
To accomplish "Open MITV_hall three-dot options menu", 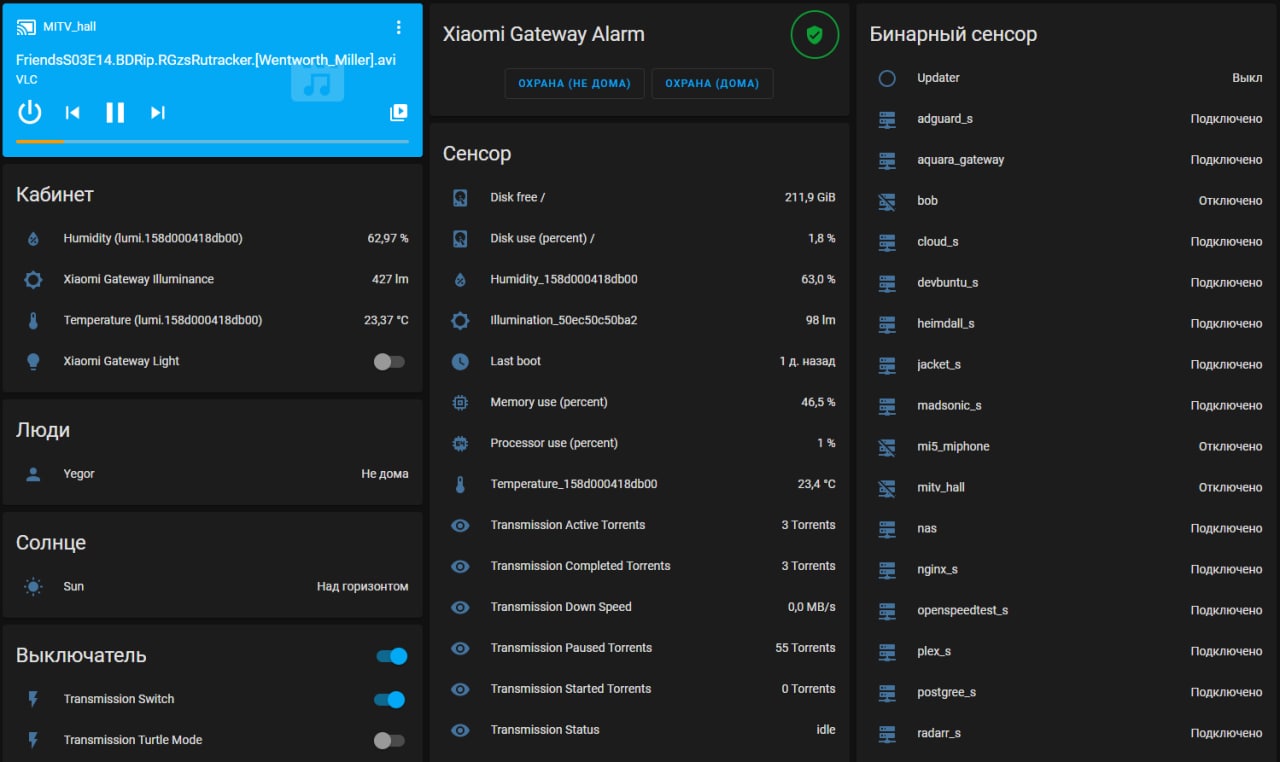I will [398, 27].
